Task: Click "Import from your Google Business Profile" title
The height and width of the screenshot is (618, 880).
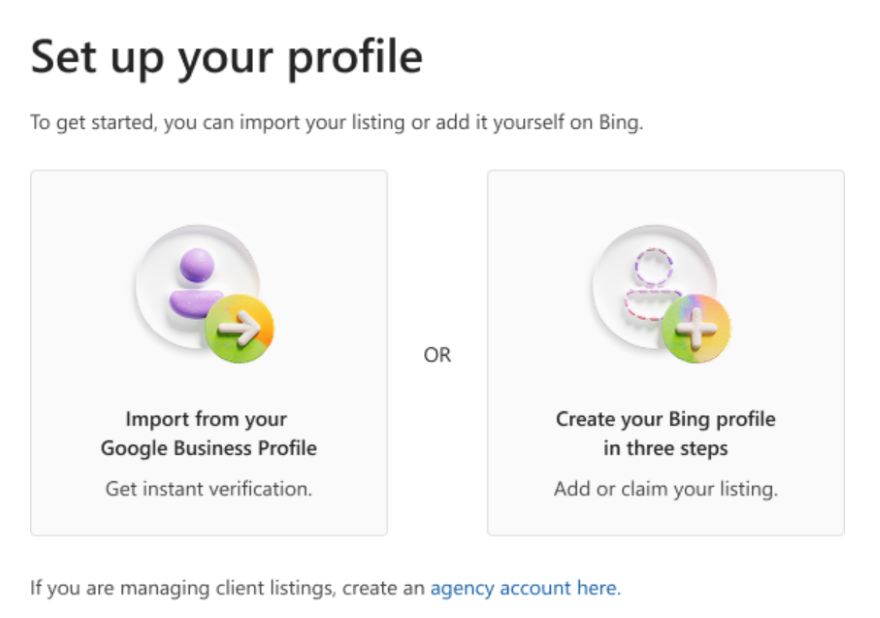Action: [x=208, y=433]
